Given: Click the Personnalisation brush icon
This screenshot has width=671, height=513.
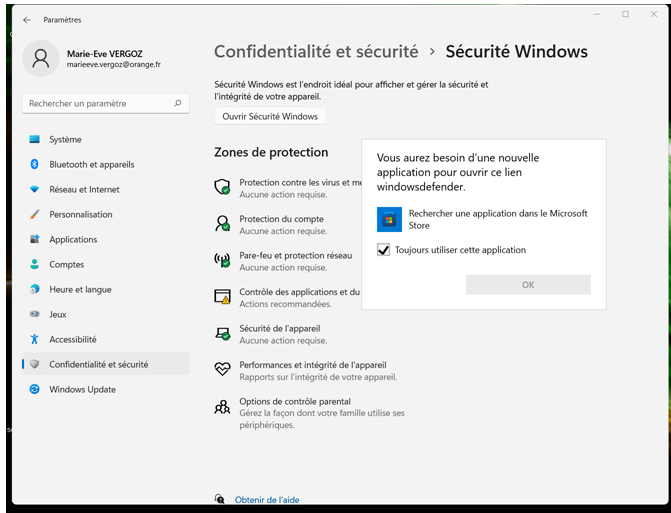Looking at the screenshot, I should [34, 214].
